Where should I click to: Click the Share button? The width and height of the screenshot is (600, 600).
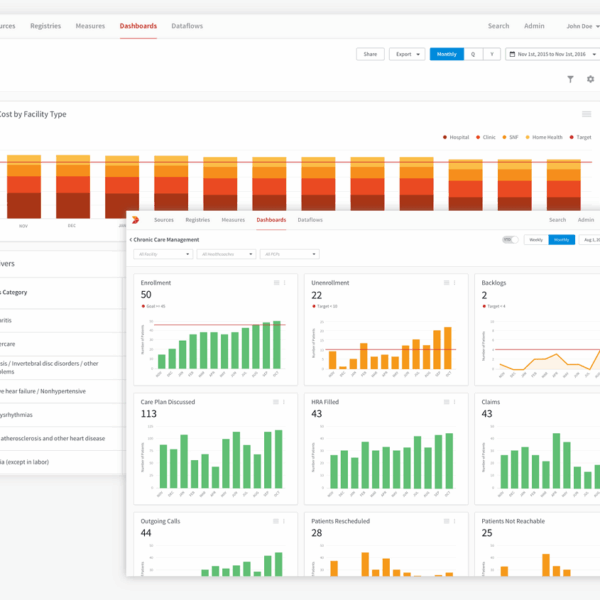point(370,54)
